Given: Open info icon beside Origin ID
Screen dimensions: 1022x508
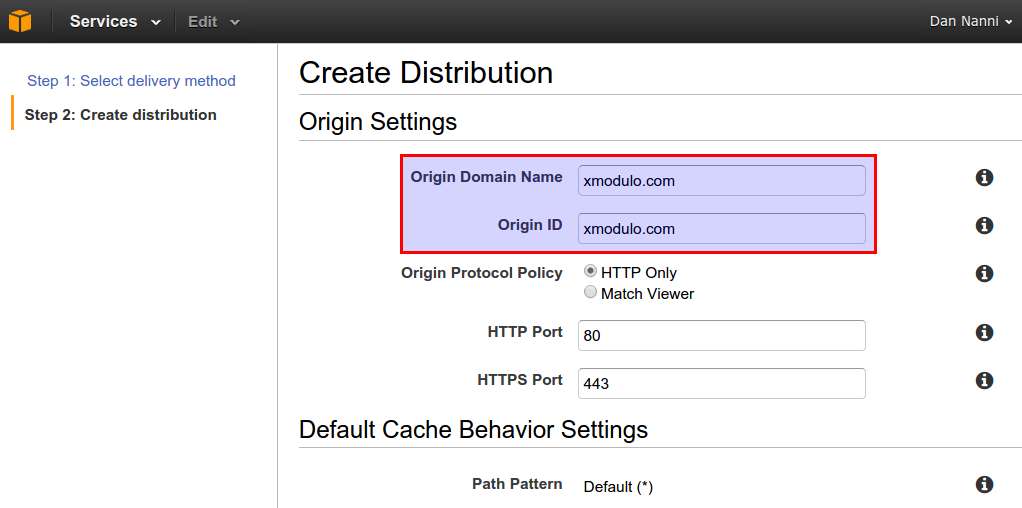Looking at the screenshot, I should point(984,226).
